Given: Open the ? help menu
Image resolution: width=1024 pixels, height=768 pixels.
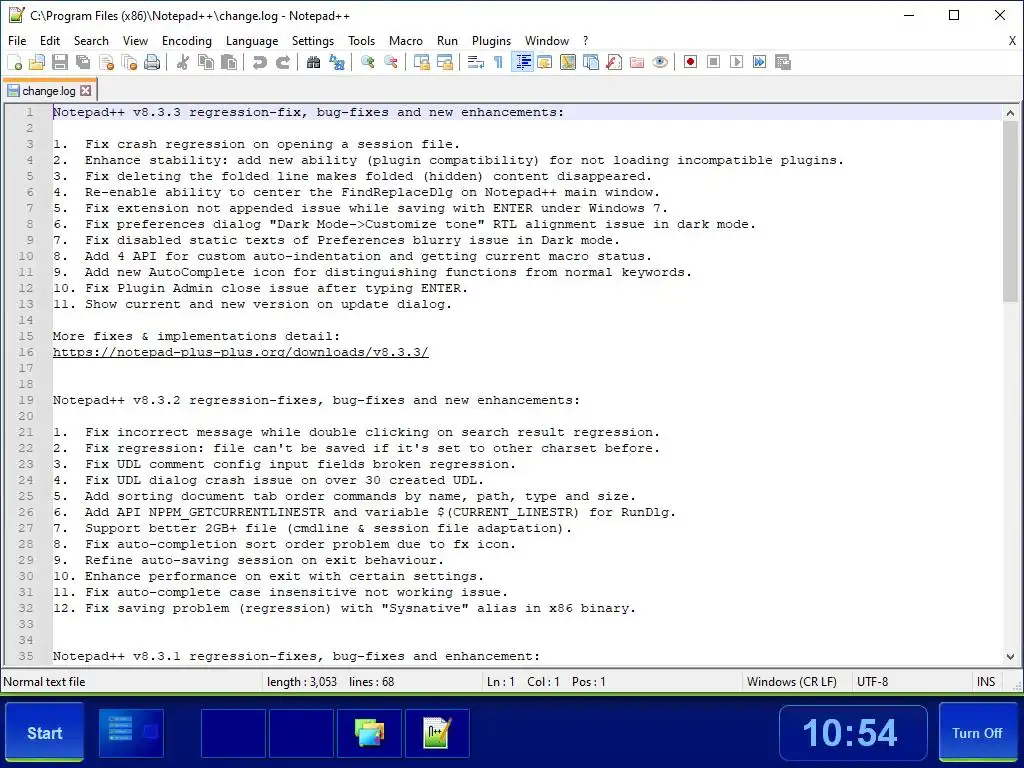Looking at the screenshot, I should point(586,40).
